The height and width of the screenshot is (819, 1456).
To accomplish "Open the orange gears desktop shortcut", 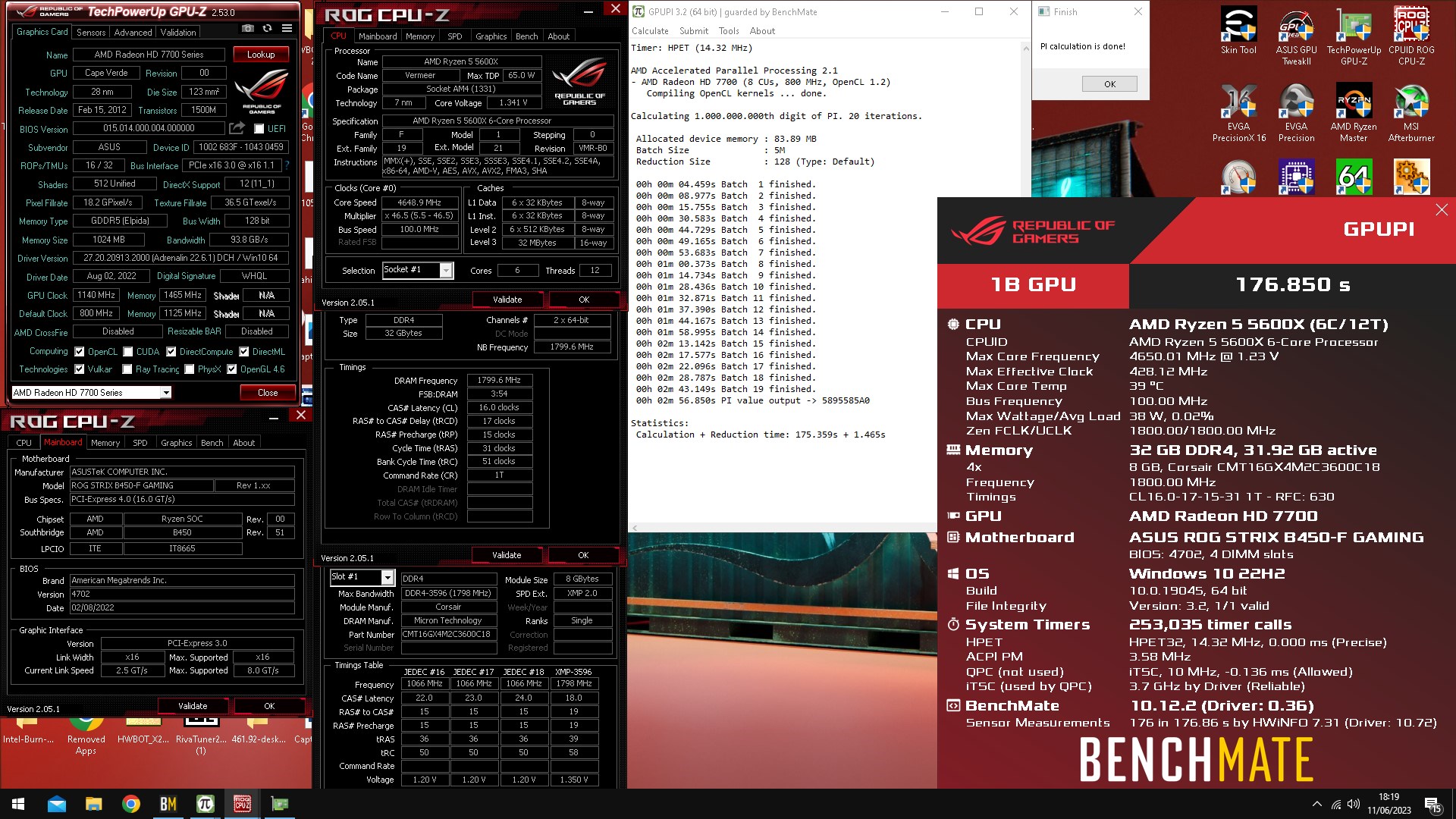I will coord(1411,177).
